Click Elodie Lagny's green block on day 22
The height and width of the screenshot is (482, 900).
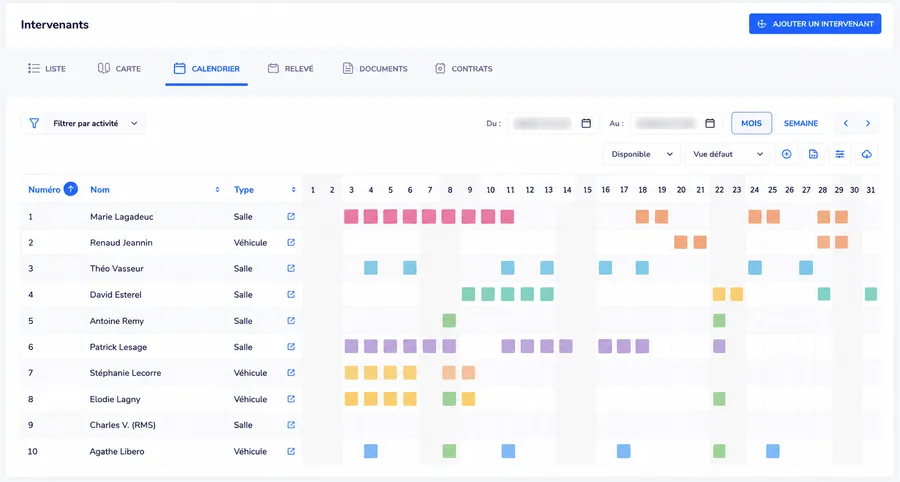coord(719,398)
